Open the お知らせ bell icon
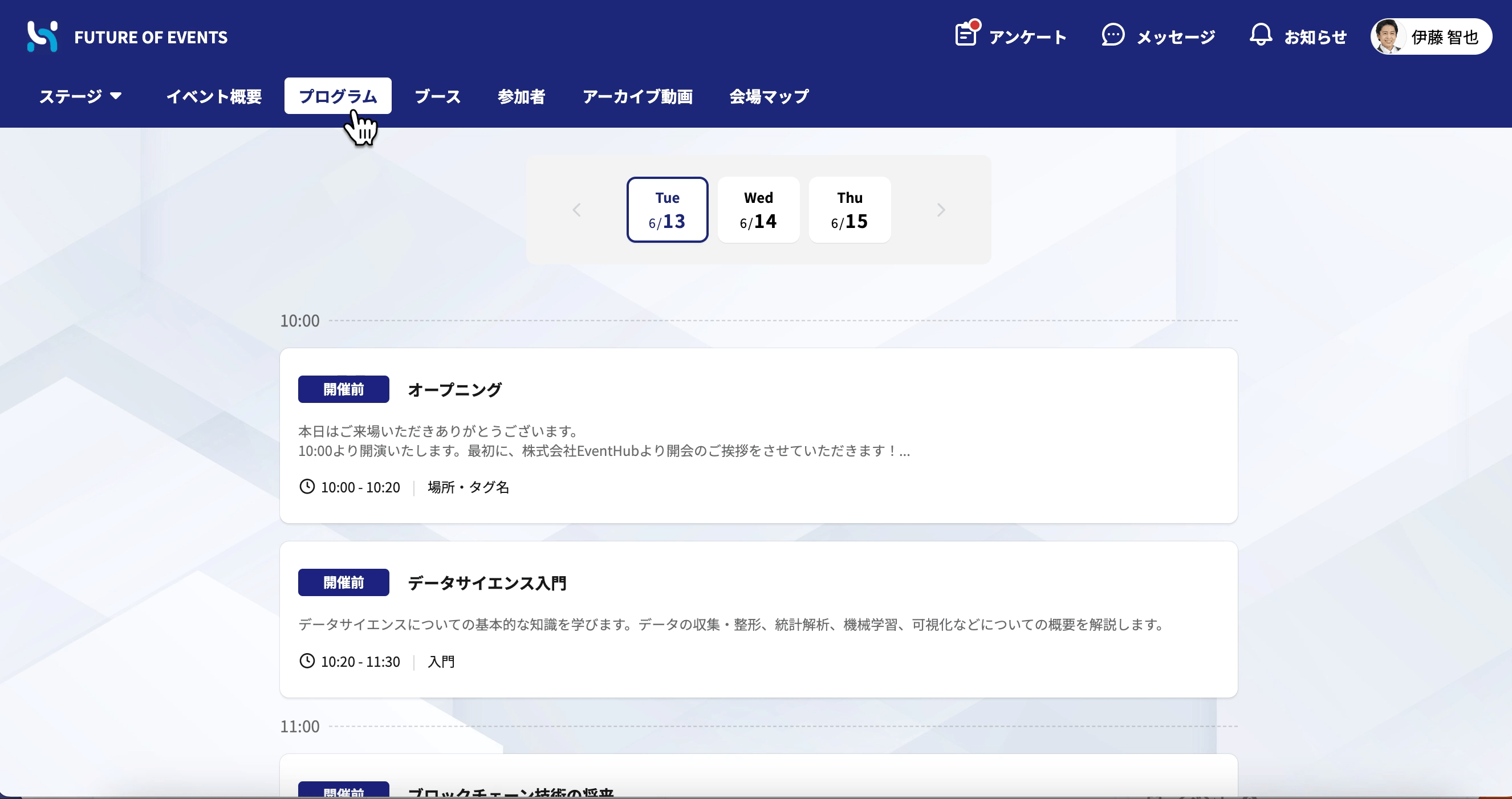The width and height of the screenshot is (1512, 799). click(1260, 35)
